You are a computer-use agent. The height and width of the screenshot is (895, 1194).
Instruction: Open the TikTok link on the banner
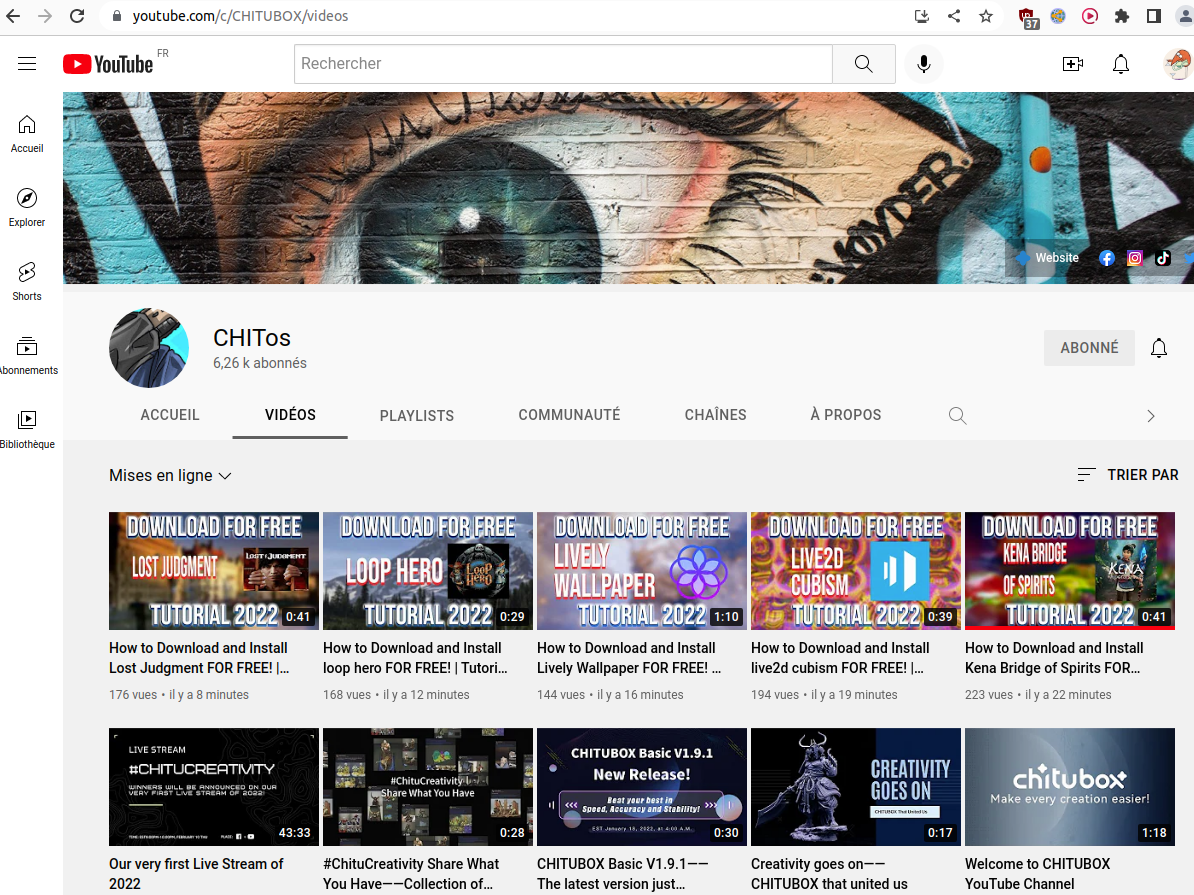point(1163,258)
